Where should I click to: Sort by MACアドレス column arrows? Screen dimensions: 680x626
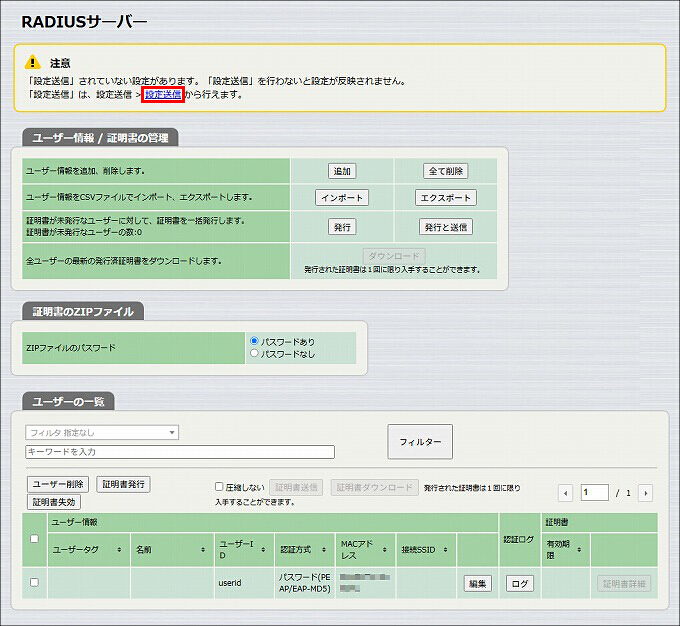[x=384, y=550]
